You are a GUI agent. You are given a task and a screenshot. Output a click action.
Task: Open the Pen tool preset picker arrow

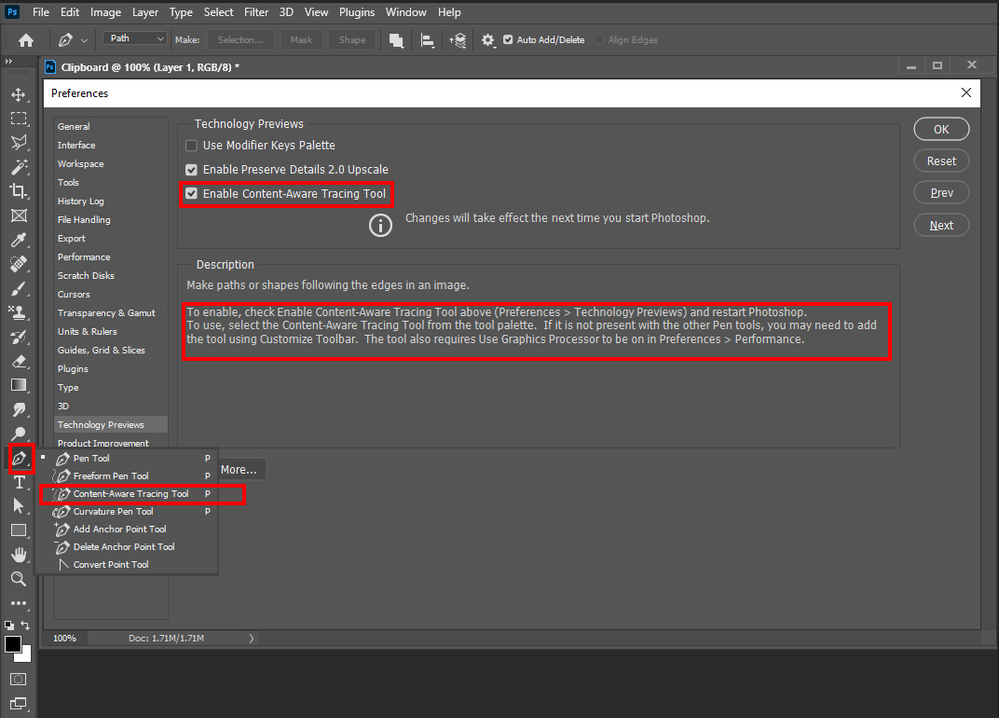pos(84,40)
